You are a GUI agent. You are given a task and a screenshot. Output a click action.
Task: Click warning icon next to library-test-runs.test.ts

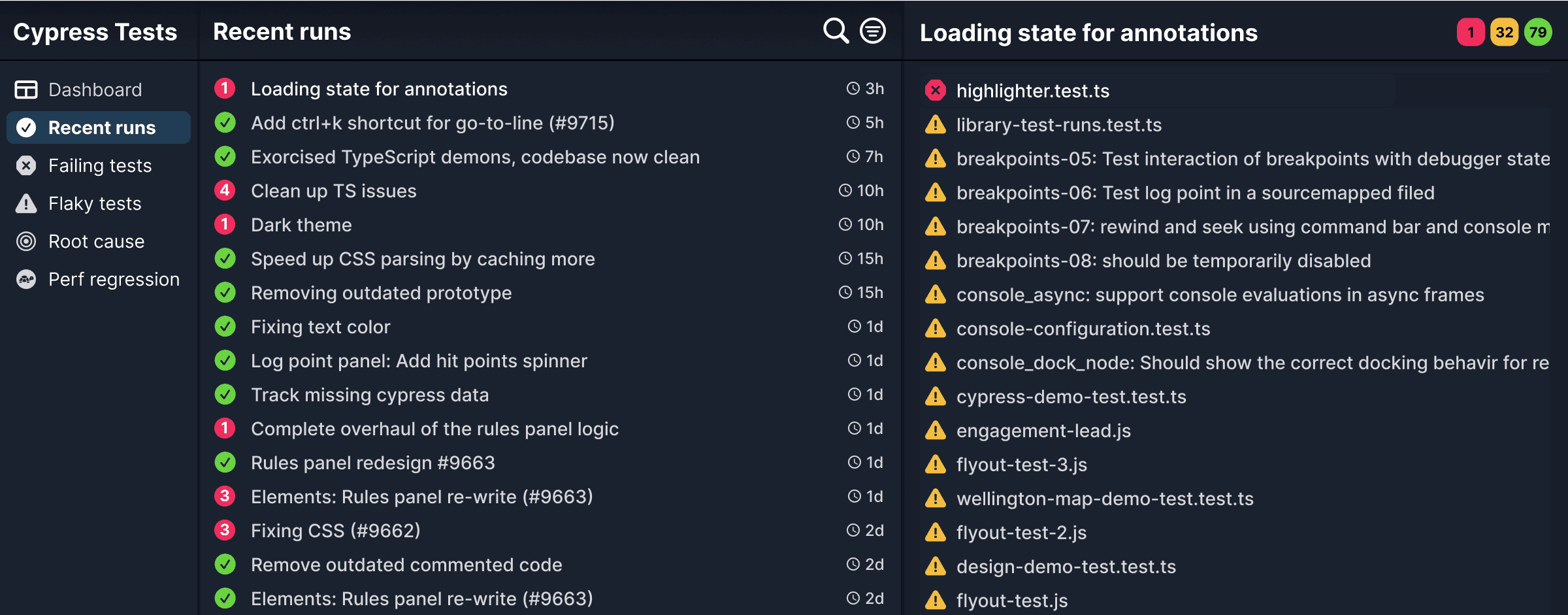click(x=936, y=124)
